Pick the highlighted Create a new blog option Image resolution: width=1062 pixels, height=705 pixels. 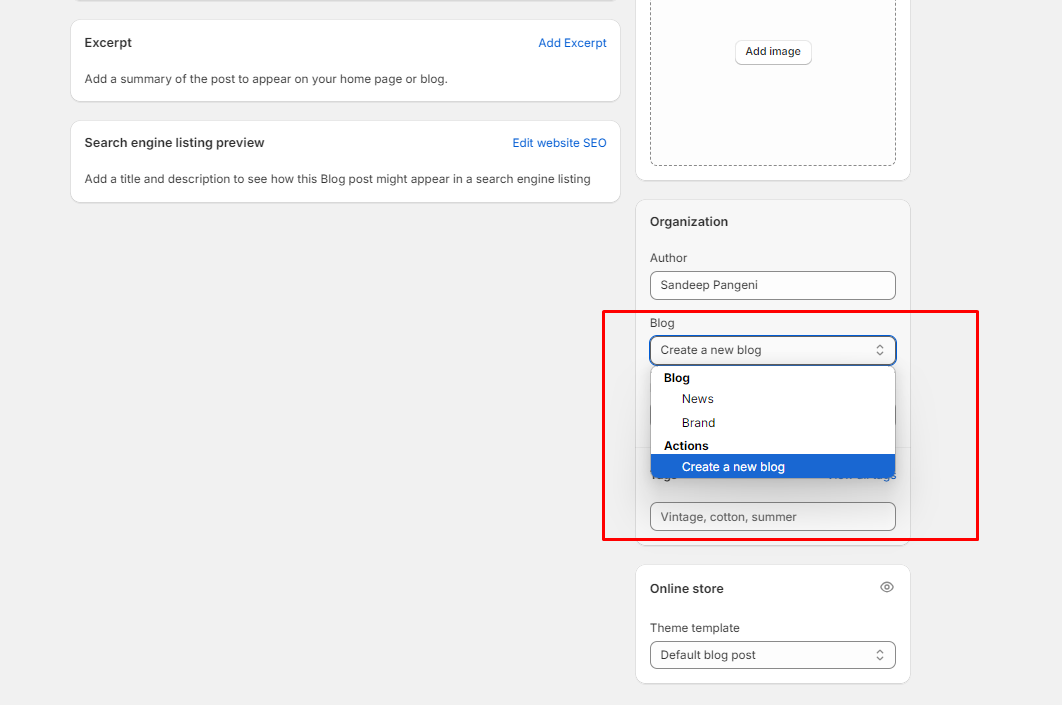(x=733, y=467)
